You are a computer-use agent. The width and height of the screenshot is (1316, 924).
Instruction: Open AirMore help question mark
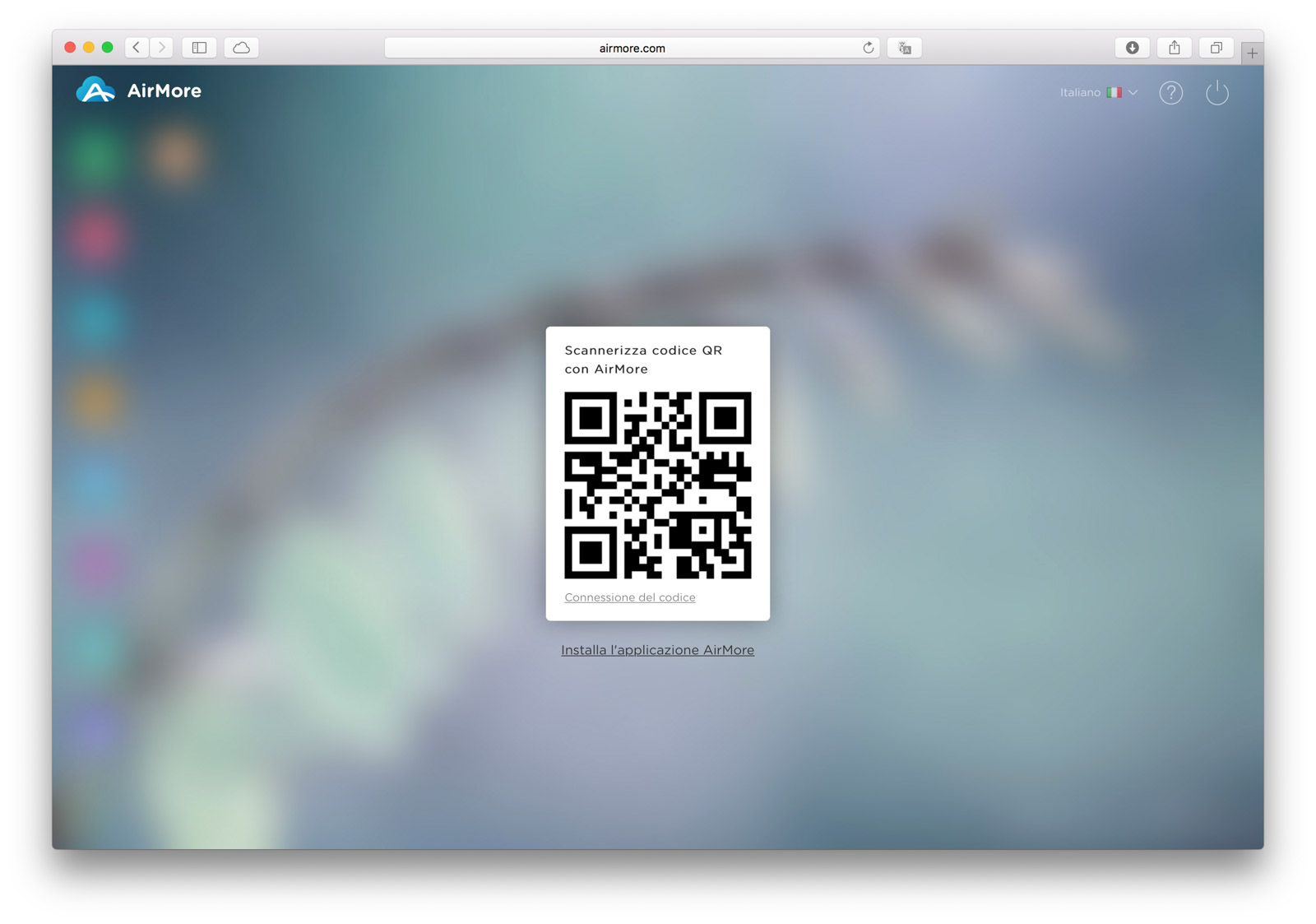(1171, 93)
